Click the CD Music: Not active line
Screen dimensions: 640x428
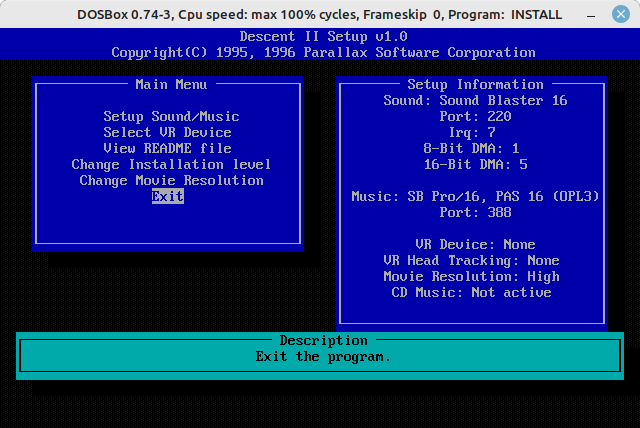[471, 293]
